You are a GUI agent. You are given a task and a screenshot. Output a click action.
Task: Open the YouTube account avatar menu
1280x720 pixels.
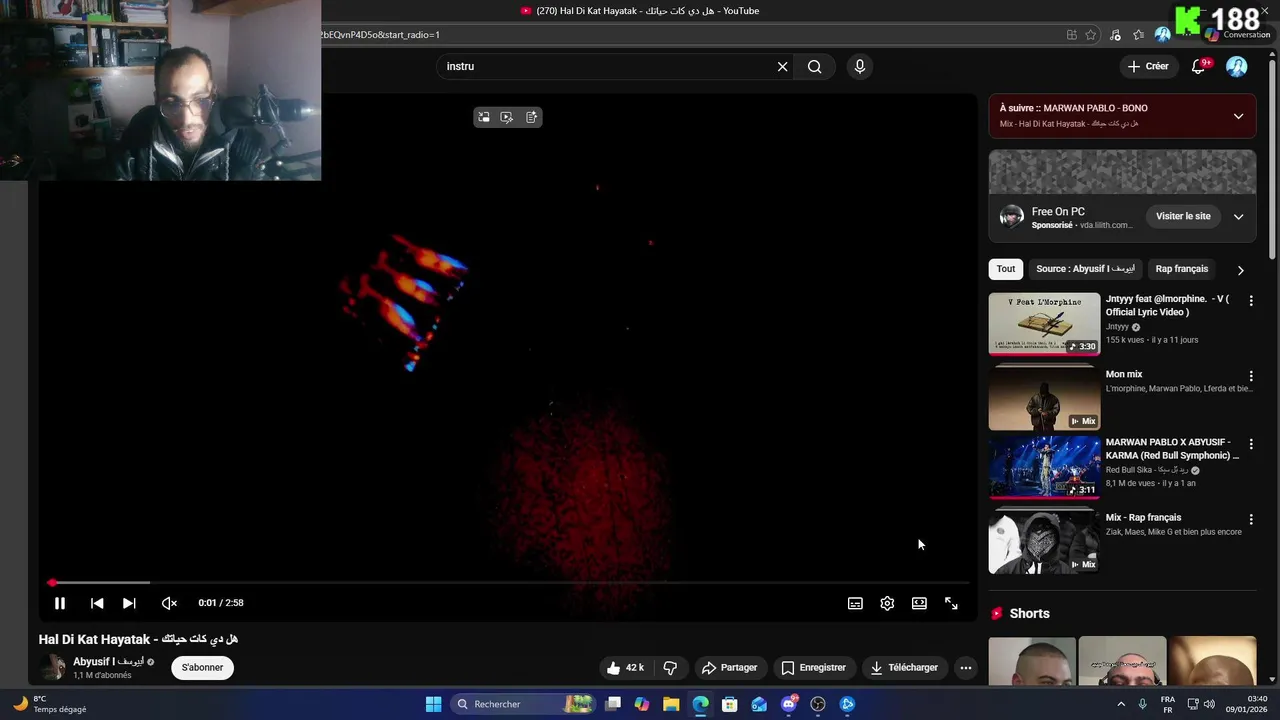[x=1237, y=66]
